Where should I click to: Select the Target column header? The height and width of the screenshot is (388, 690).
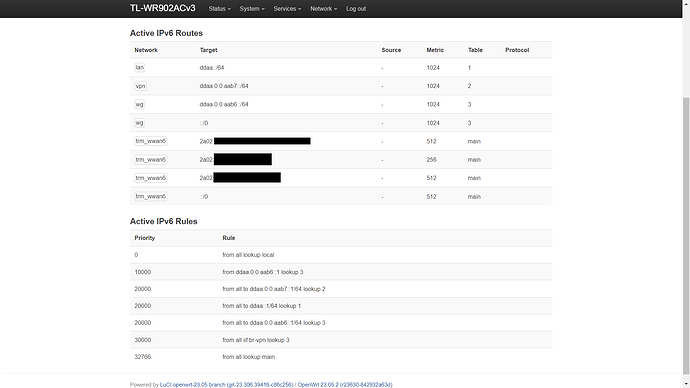pyautogui.click(x=209, y=50)
